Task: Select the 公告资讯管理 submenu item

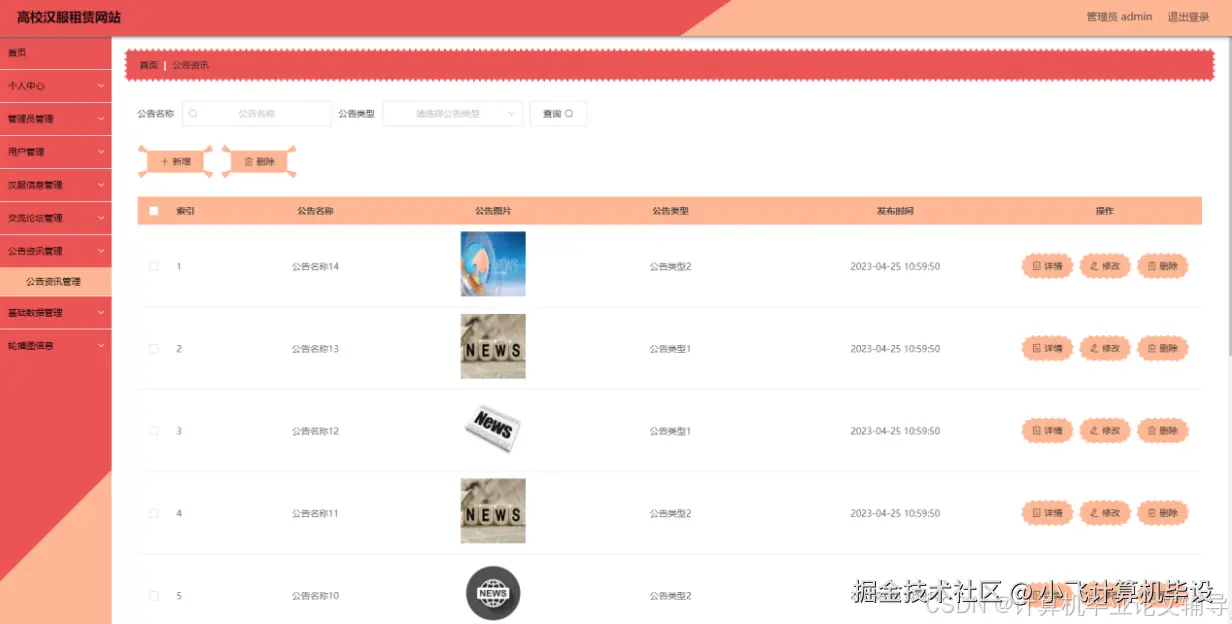Action: [56, 282]
